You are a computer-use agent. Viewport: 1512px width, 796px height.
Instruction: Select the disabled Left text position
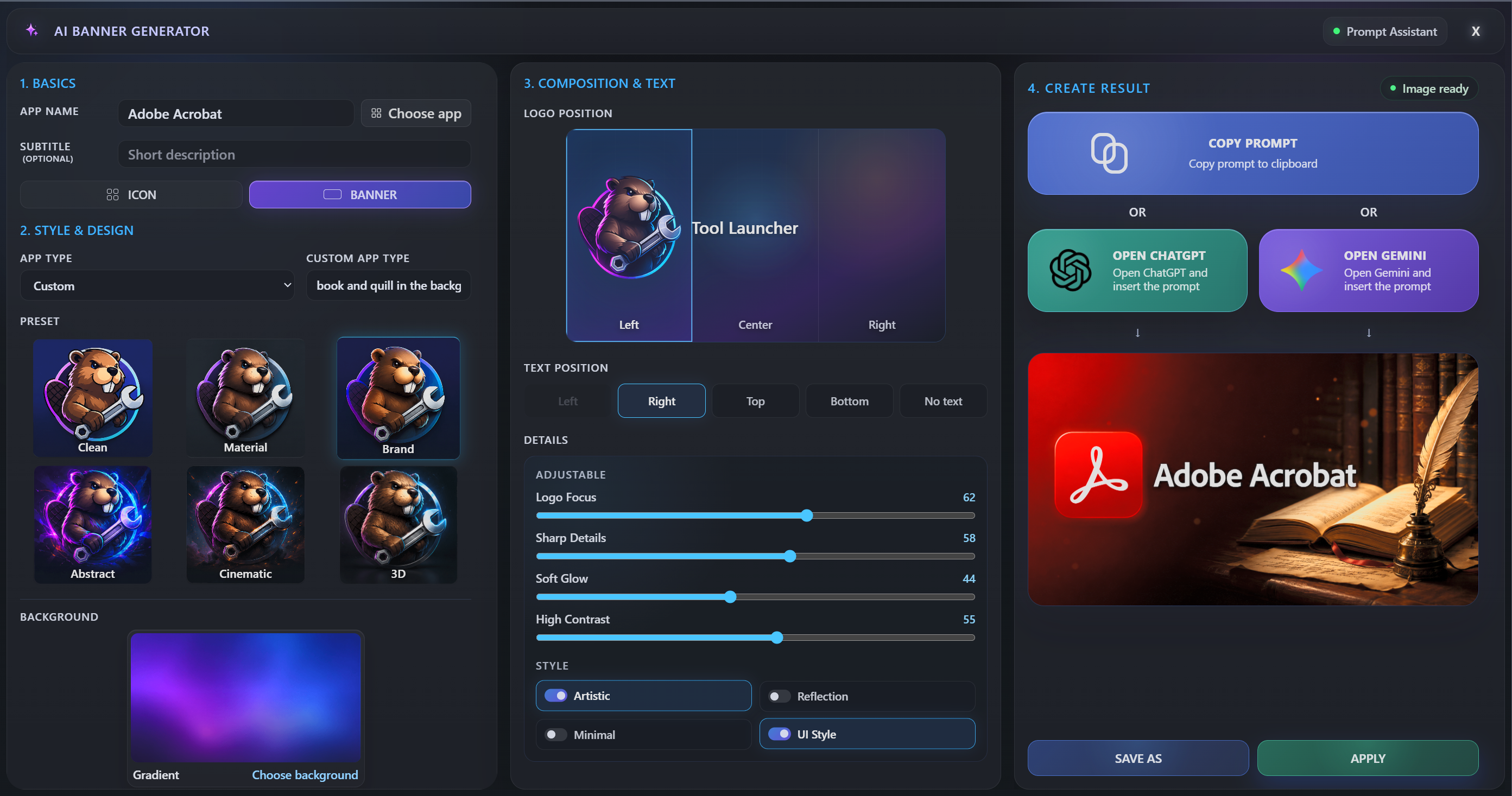(567, 400)
